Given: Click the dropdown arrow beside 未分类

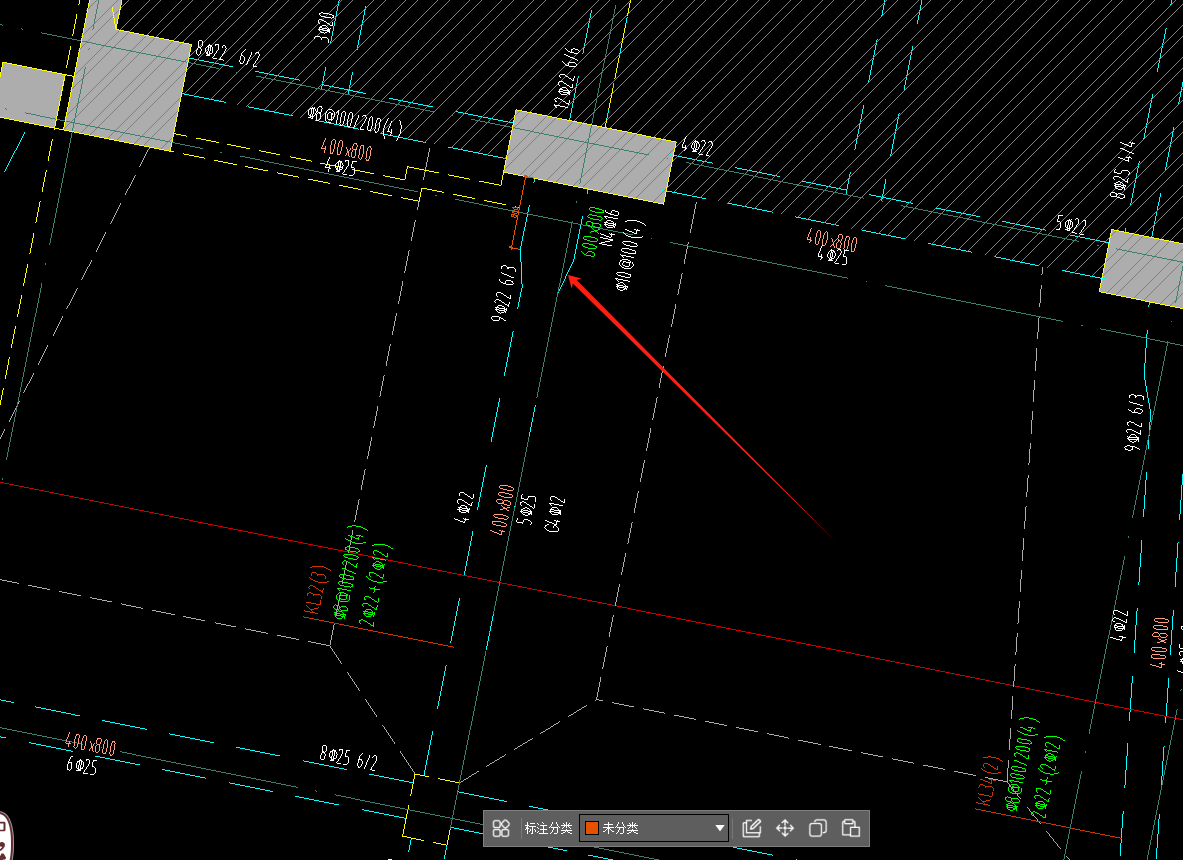Looking at the screenshot, I should 719,828.
